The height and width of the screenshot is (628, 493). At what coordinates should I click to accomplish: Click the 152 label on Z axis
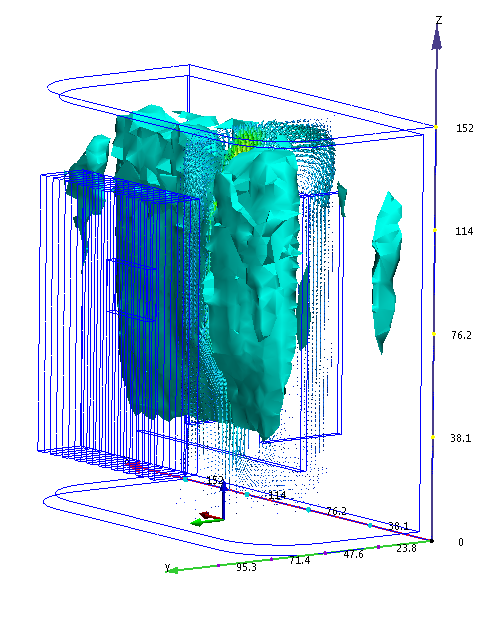pyautogui.click(x=465, y=128)
